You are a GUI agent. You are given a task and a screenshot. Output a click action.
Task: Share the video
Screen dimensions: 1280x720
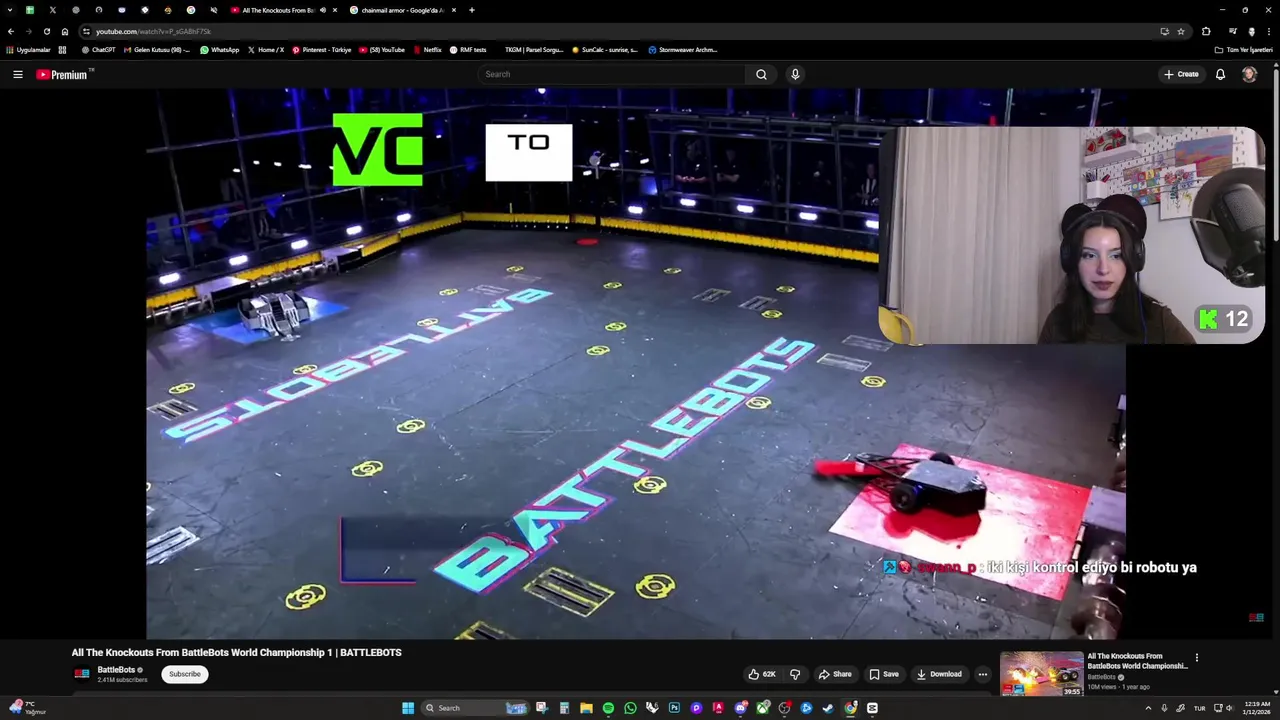[834, 674]
